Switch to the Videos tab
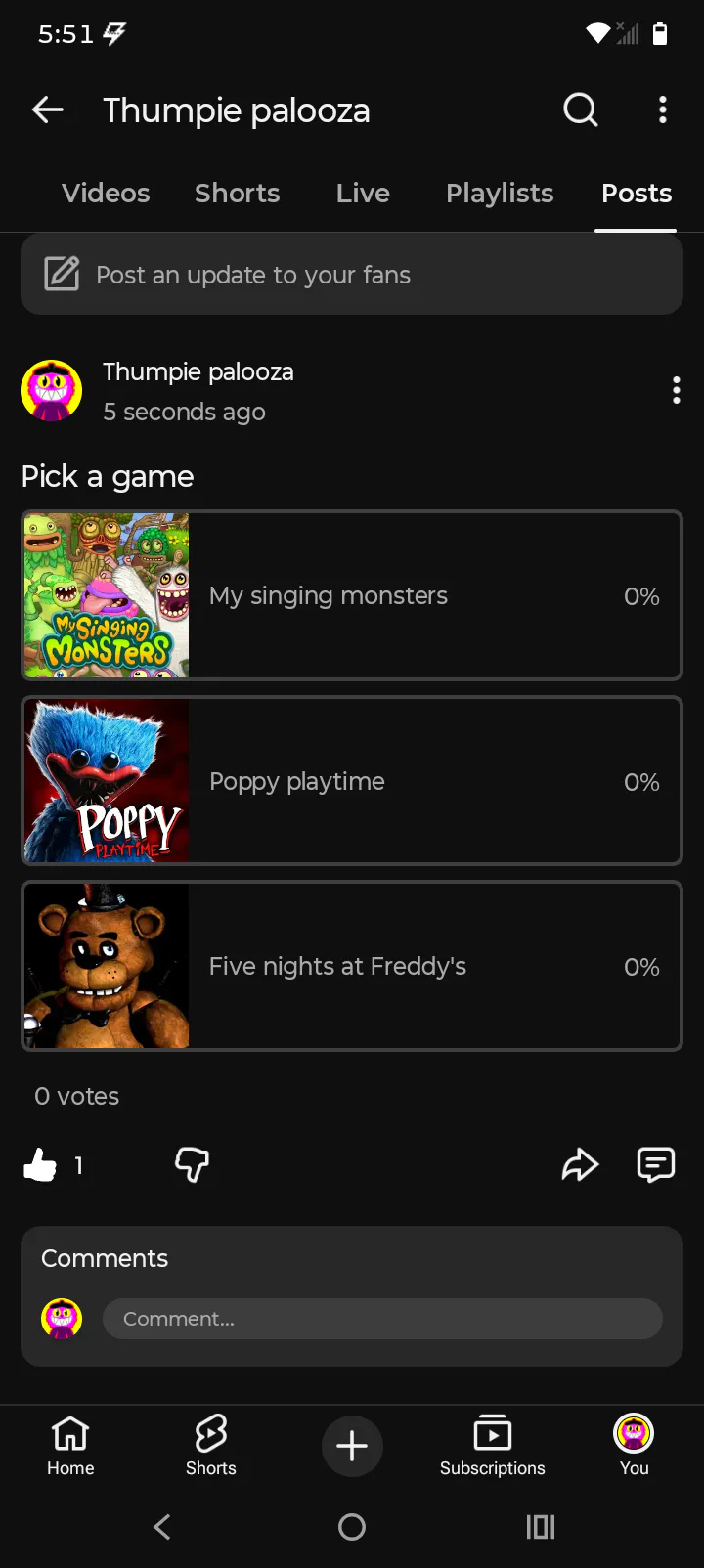The image size is (704, 1568). coord(106,194)
